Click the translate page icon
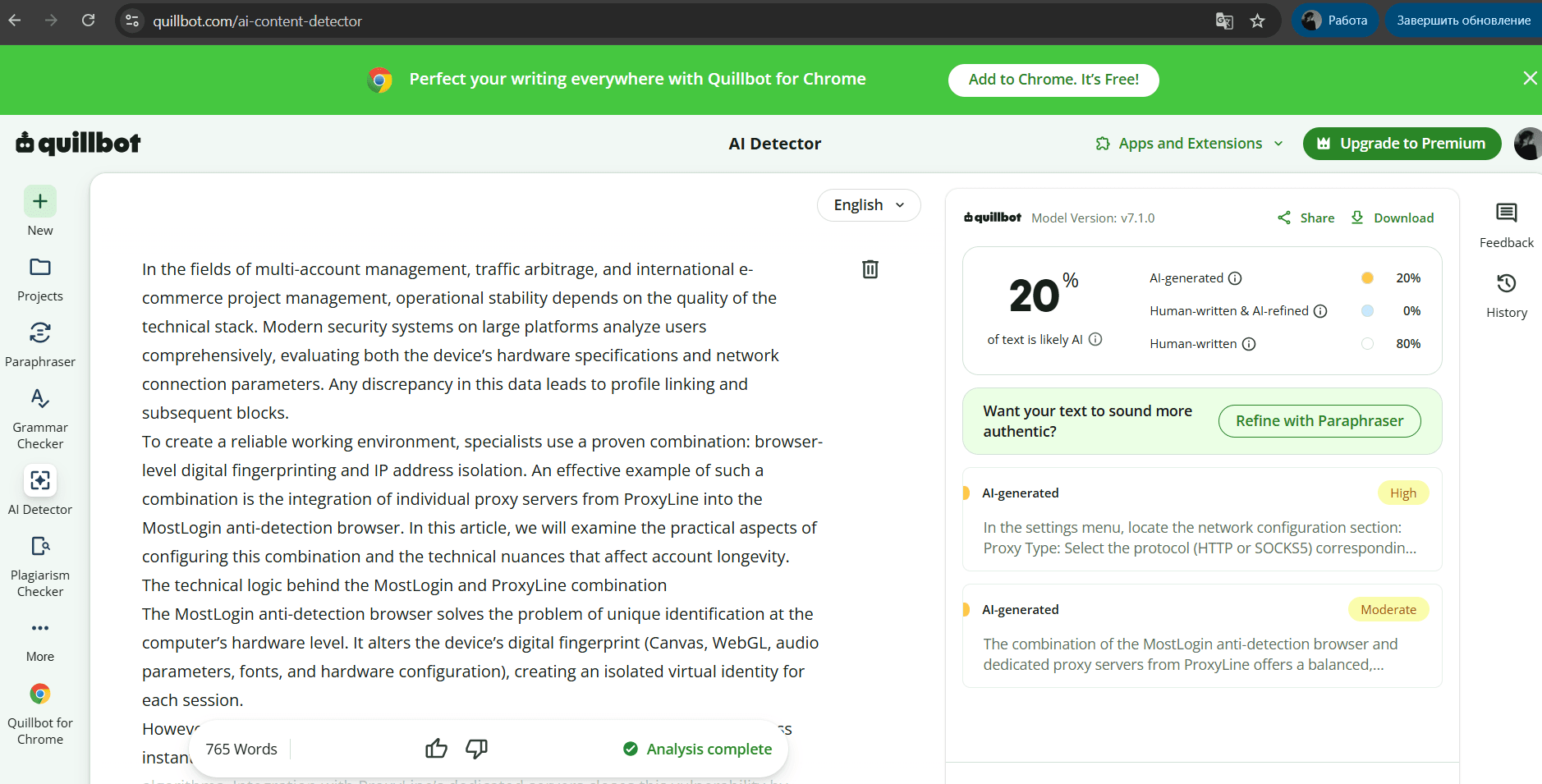 tap(1224, 21)
